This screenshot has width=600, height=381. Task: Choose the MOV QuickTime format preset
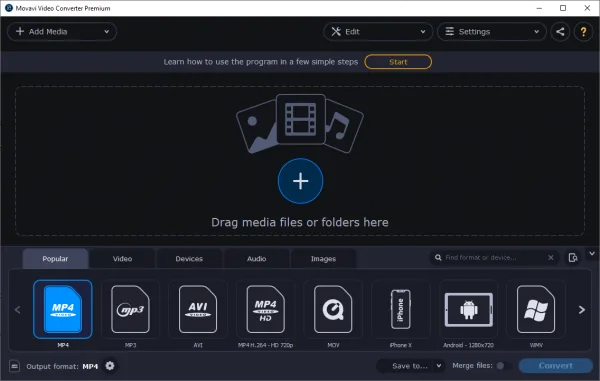point(333,309)
